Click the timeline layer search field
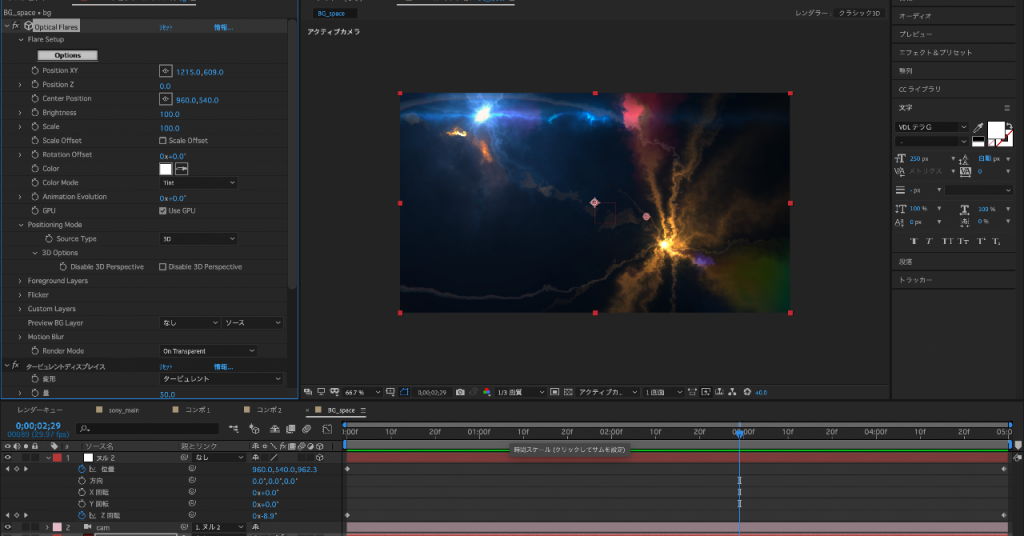The width and height of the screenshot is (1024, 536). point(148,429)
